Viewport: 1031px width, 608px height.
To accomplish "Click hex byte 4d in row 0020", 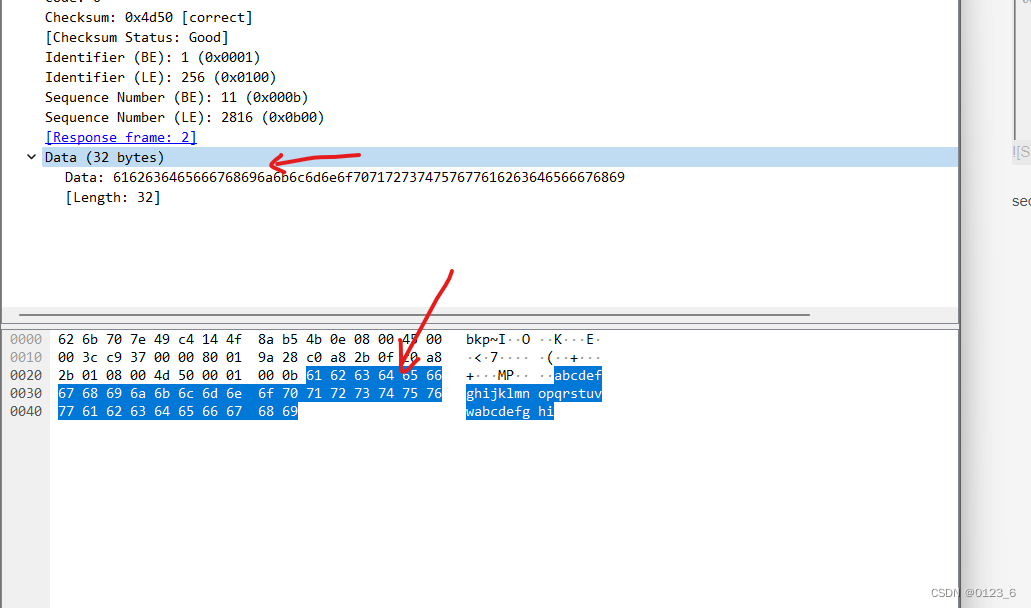I will click(162, 375).
